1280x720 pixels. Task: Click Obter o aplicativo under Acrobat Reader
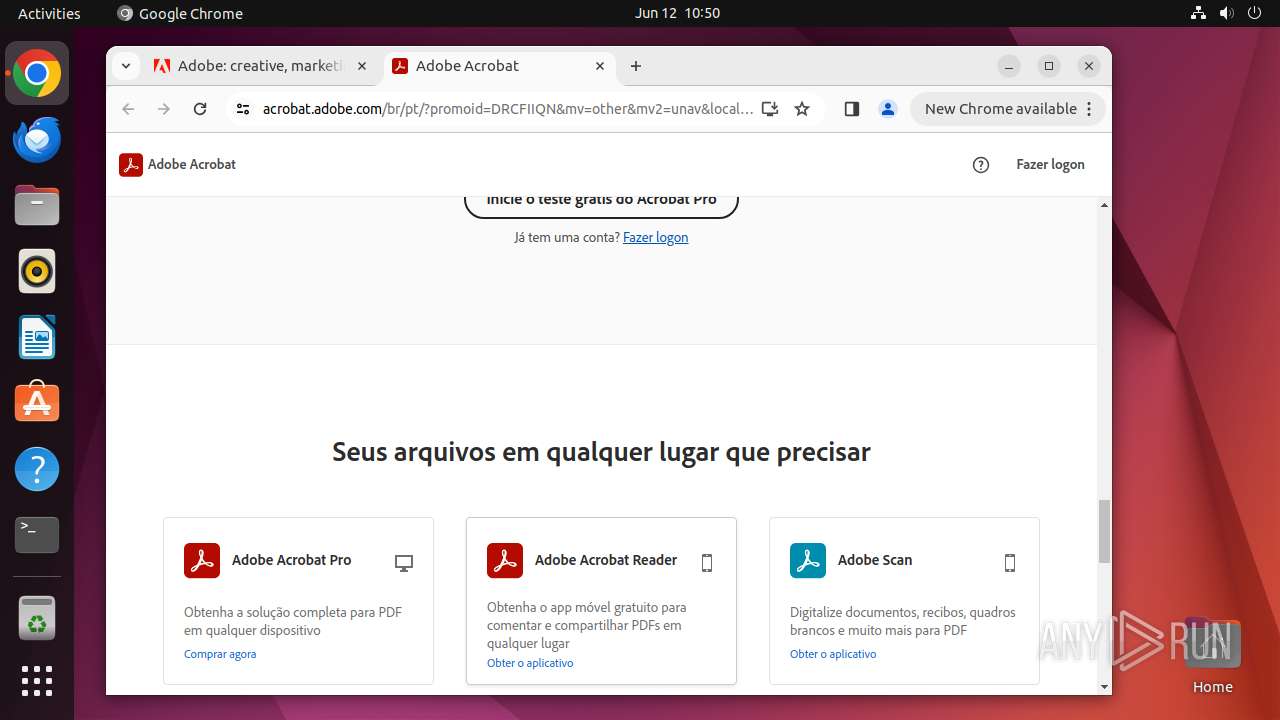530,663
